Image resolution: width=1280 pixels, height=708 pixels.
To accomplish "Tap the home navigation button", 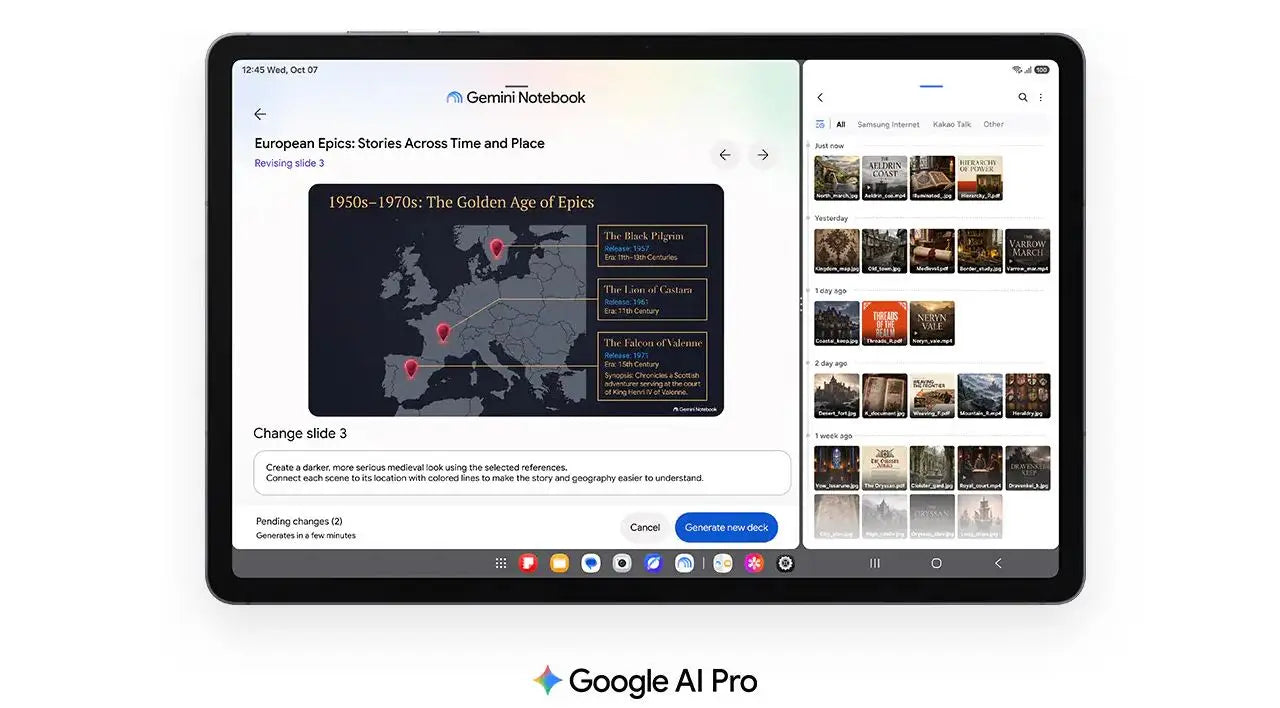I will [936, 564].
